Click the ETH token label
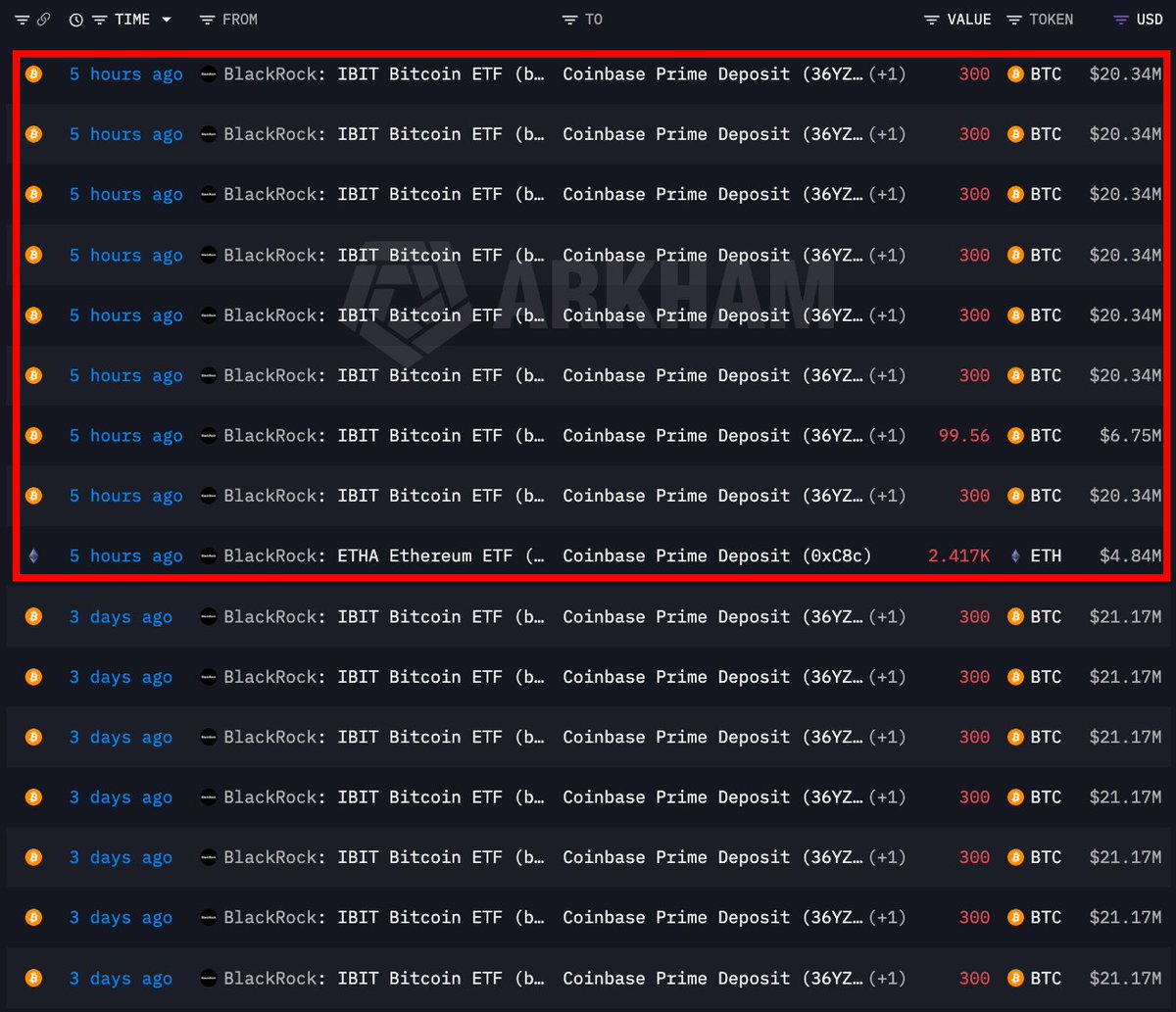 (1046, 556)
